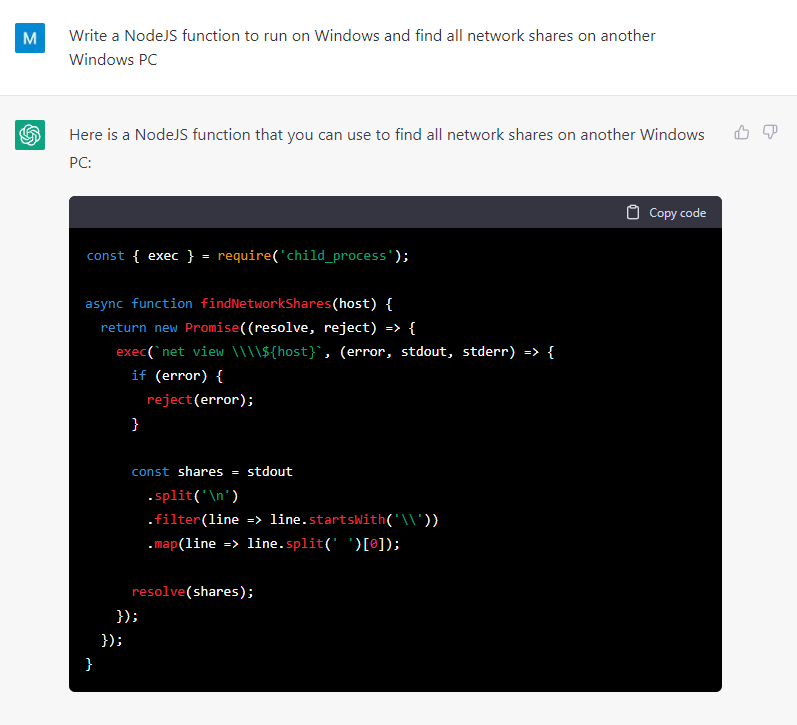Screen dimensions: 797x725
Task: Click the thumbs down icon on the response
Action: coord(770,132)
